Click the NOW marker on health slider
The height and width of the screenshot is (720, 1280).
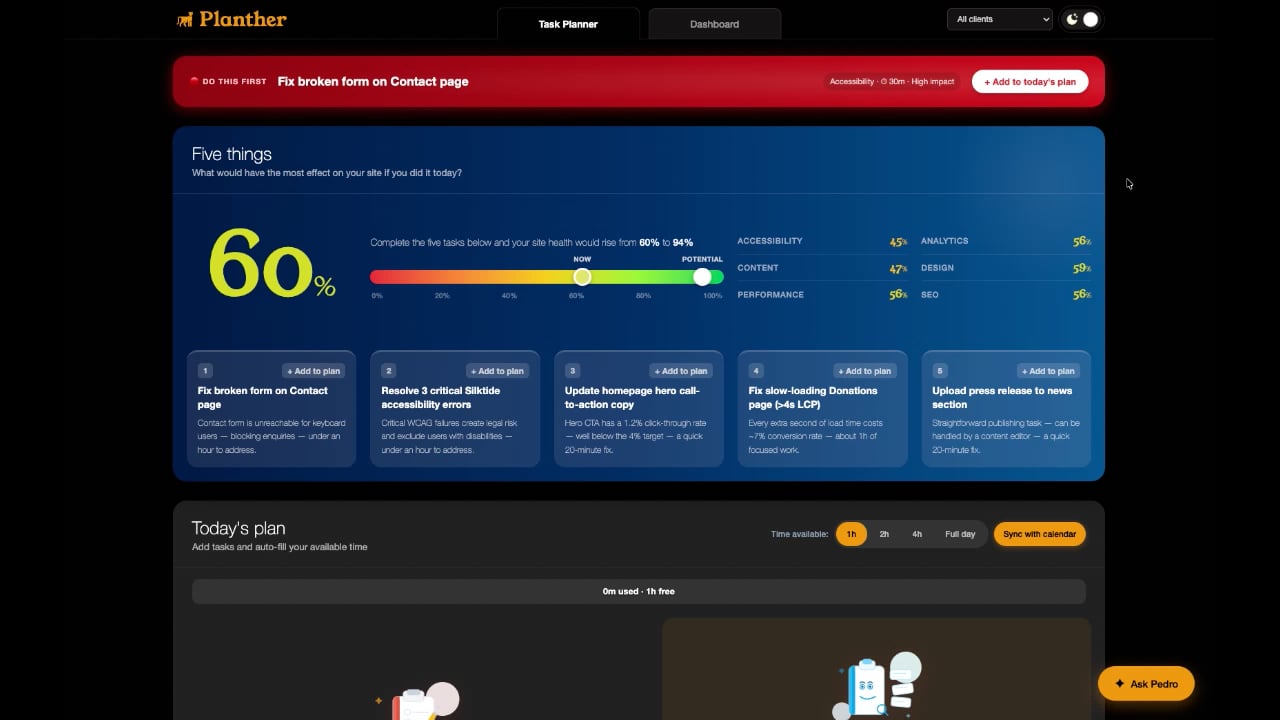[582, 277]
